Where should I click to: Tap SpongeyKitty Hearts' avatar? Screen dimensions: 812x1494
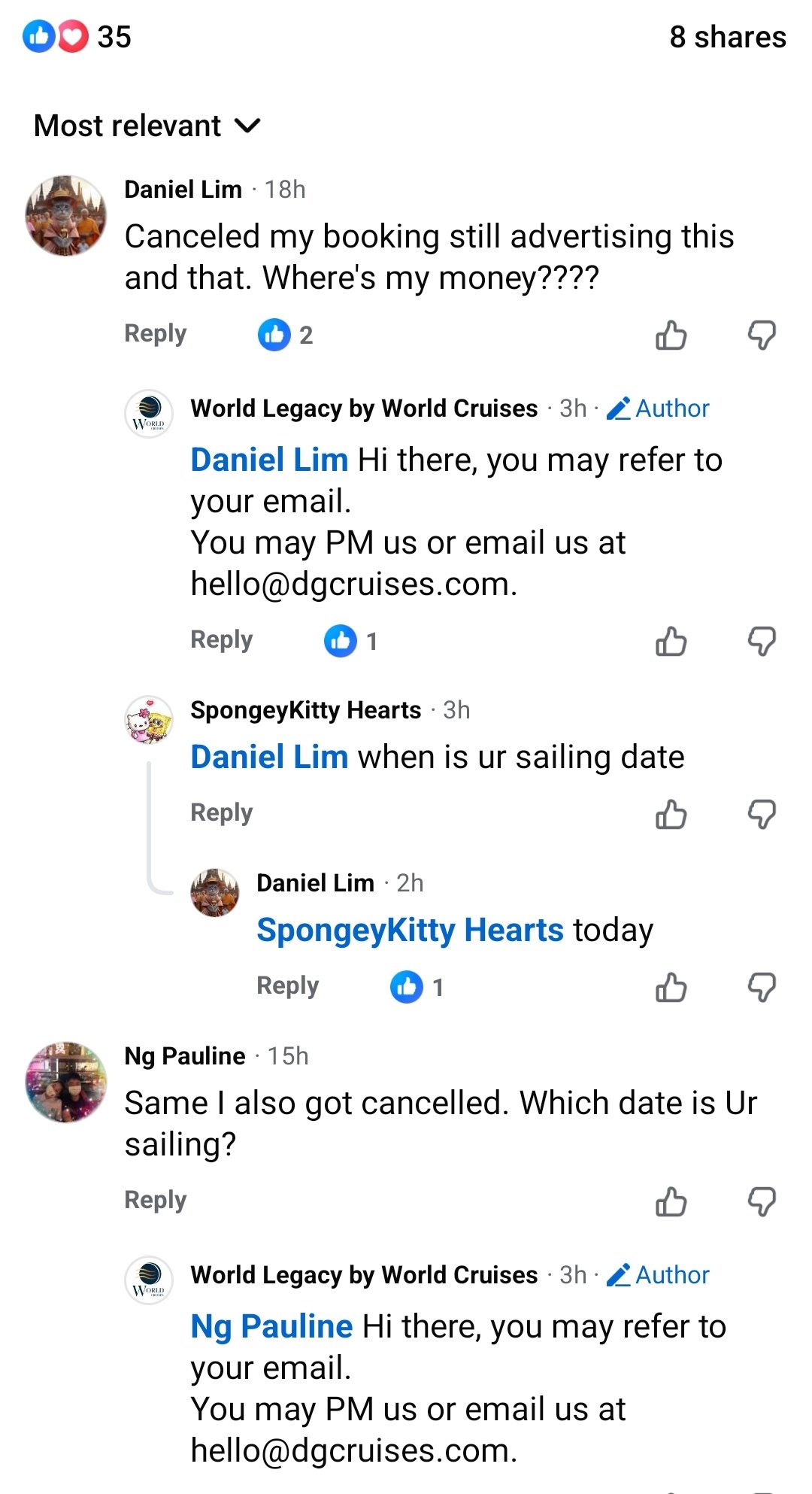pyautogui.click(x=149, y=720)
